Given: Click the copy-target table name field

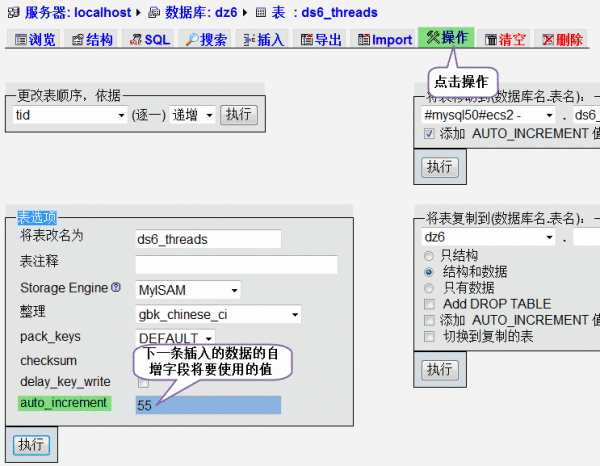Looking at the screenshot, I should point(587,237).
